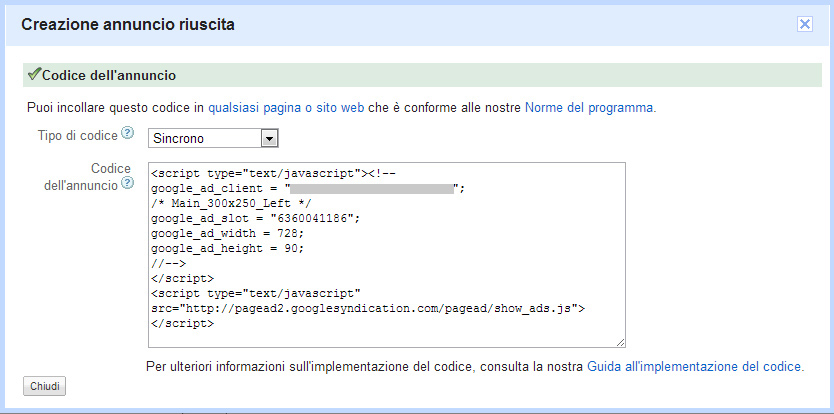The width and height of the screenshot is (834, 414).
Task: Click the google_ad_height line in the code
Action: click(x=227, y=247)
